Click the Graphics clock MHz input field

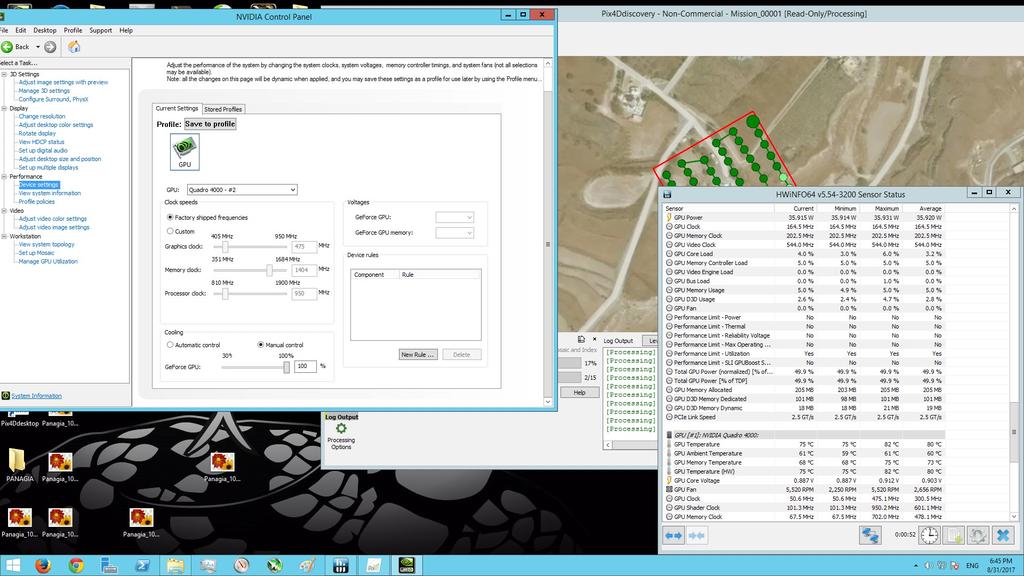304,246
